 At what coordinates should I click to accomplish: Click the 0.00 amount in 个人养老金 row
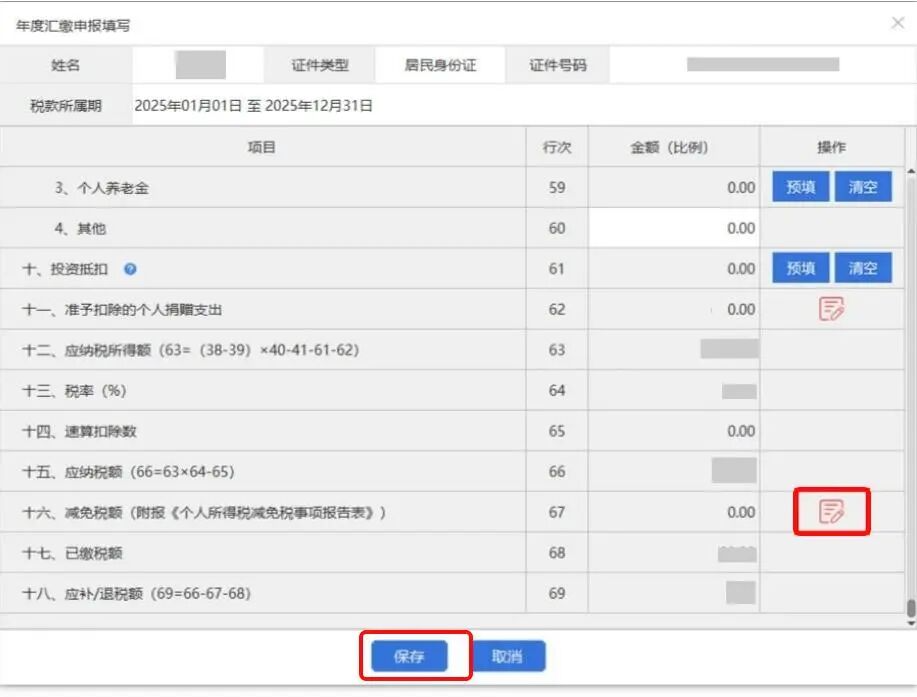740,188
